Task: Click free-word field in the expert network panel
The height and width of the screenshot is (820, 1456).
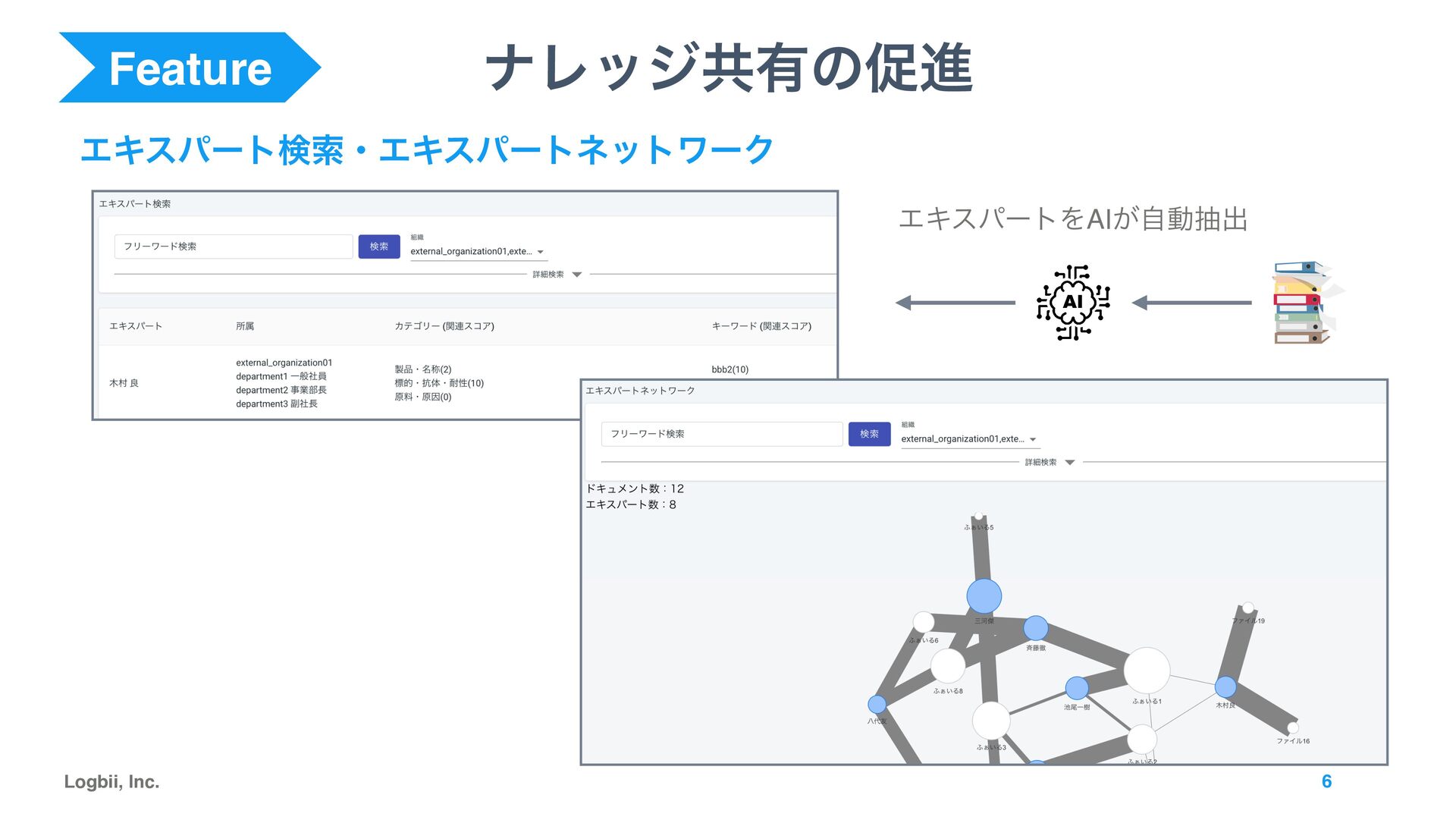Action: point(721,434)
